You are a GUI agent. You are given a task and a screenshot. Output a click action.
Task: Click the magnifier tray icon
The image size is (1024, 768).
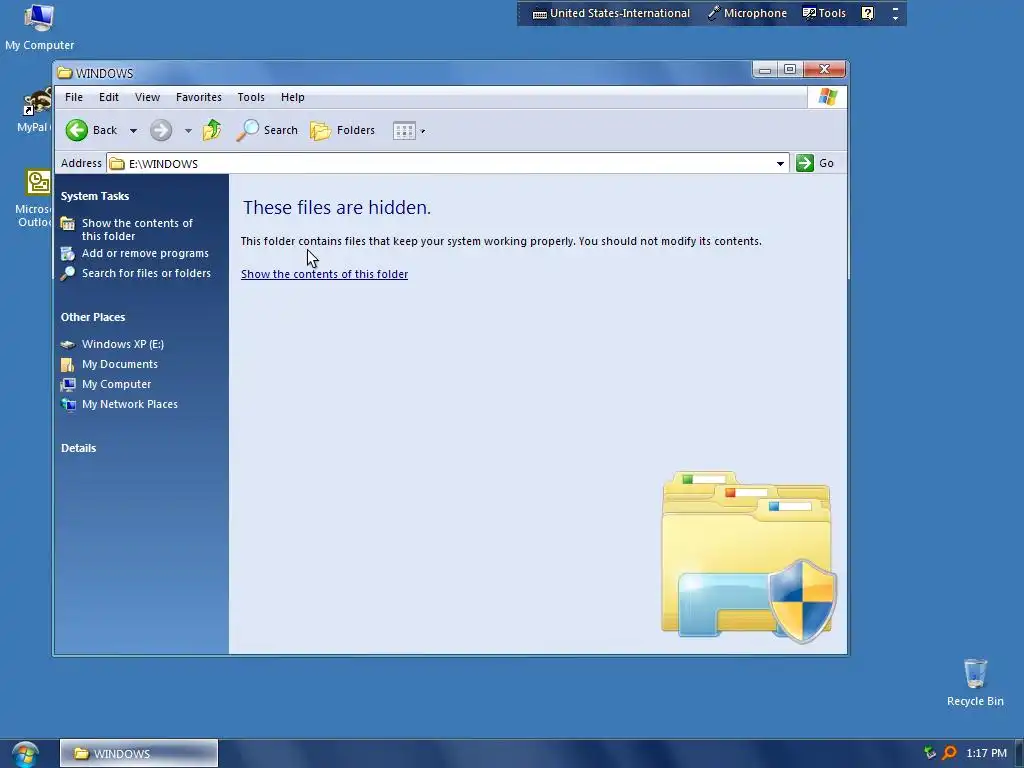click(950, 754)
